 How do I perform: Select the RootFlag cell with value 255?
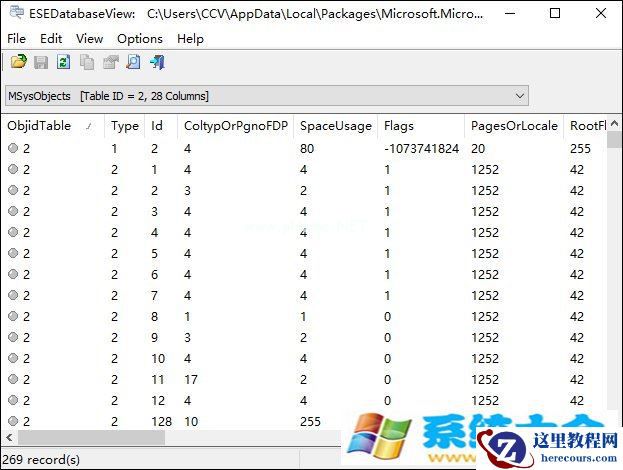pyautogui.click(x=580, y=149)
